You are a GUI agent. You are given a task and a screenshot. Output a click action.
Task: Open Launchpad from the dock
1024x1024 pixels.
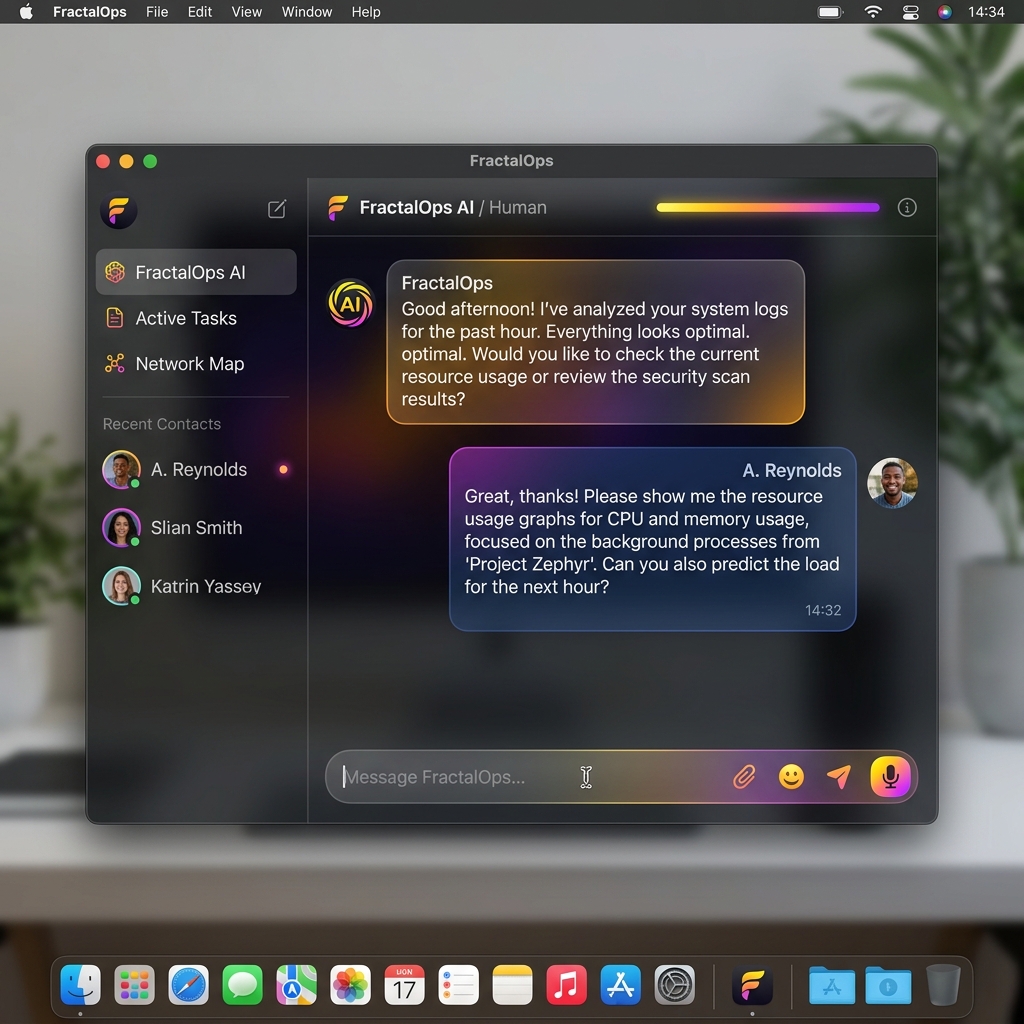pyautogui.click(x=135, y=984)
